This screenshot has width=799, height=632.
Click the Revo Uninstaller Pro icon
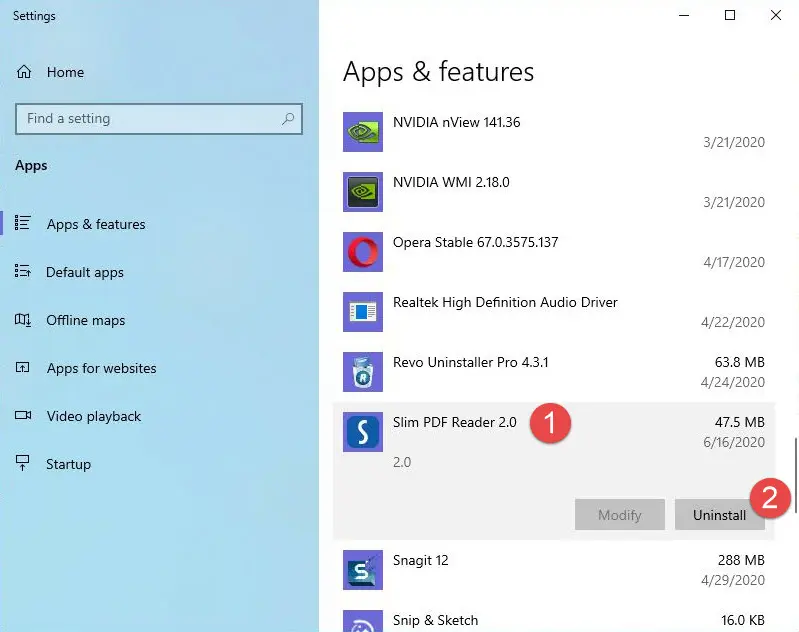363,372
